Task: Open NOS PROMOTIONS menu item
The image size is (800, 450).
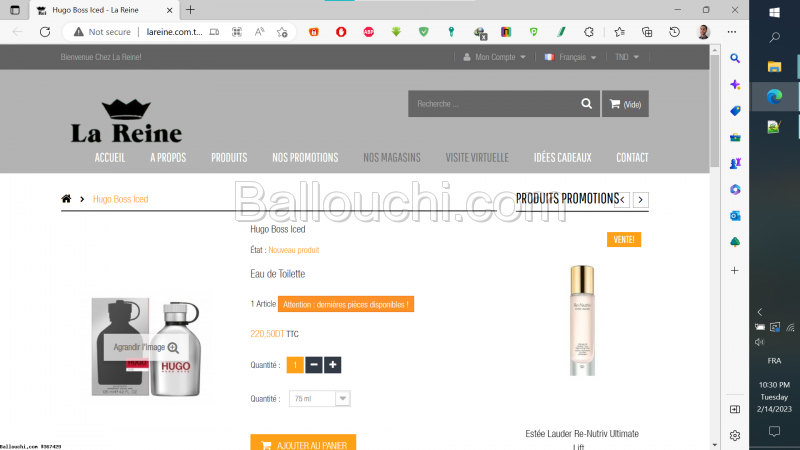Action: [x=305, y=158]
